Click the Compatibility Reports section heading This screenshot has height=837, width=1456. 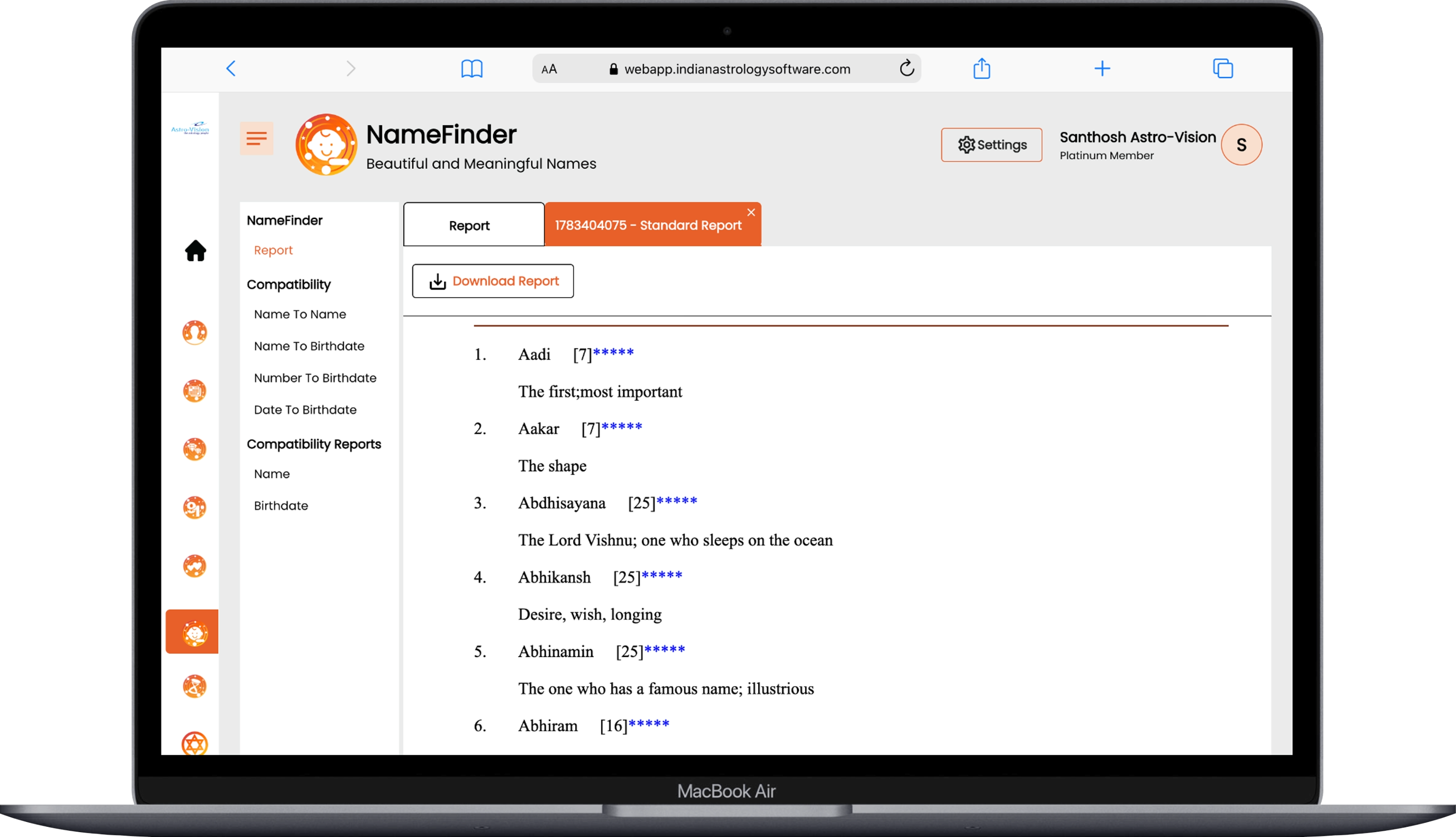(x=314, y=444)
